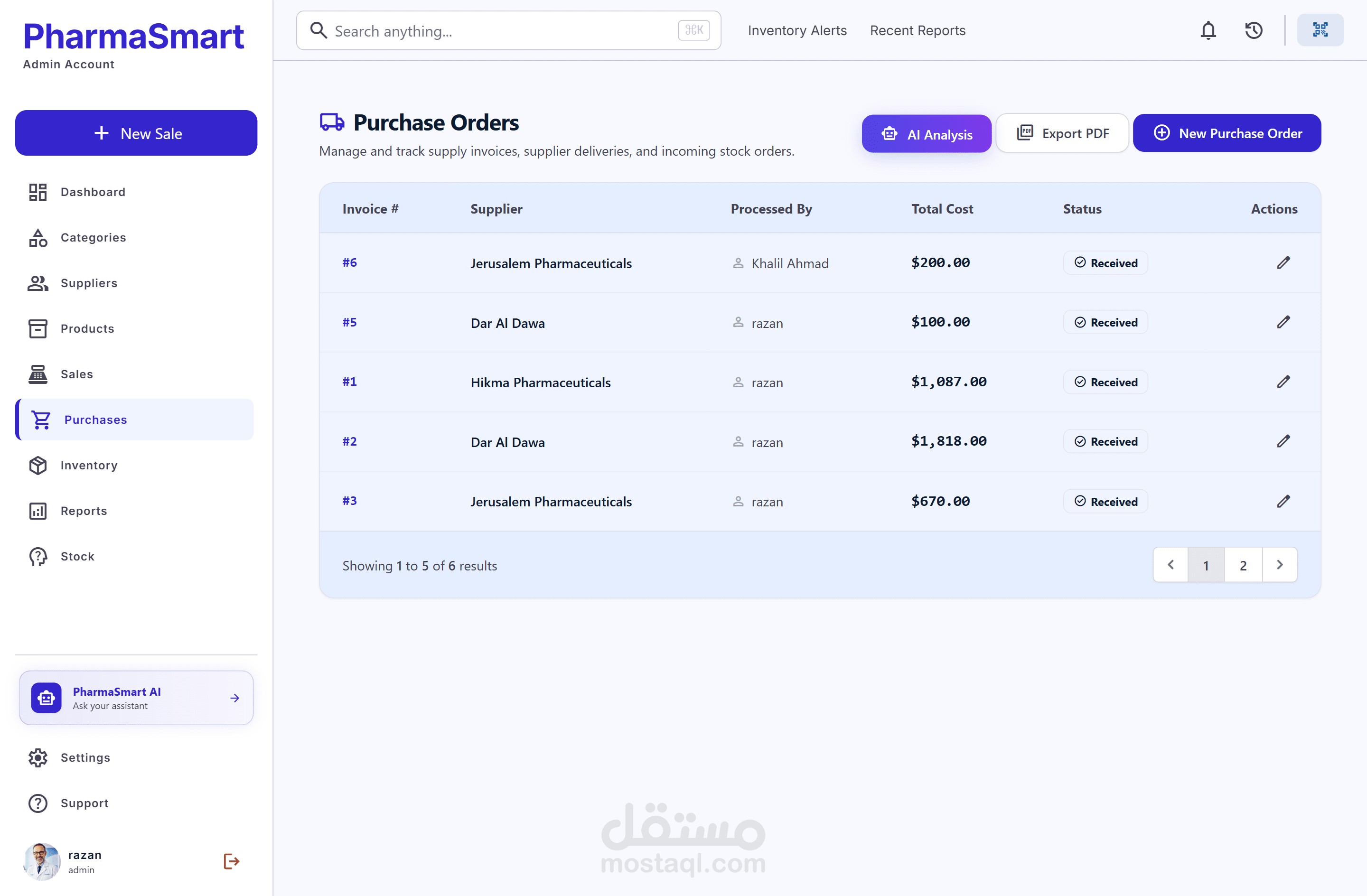Edit invoice #3 with pencil icon
Viewport: 1367px width, 896px height.
coord(1283,502)
